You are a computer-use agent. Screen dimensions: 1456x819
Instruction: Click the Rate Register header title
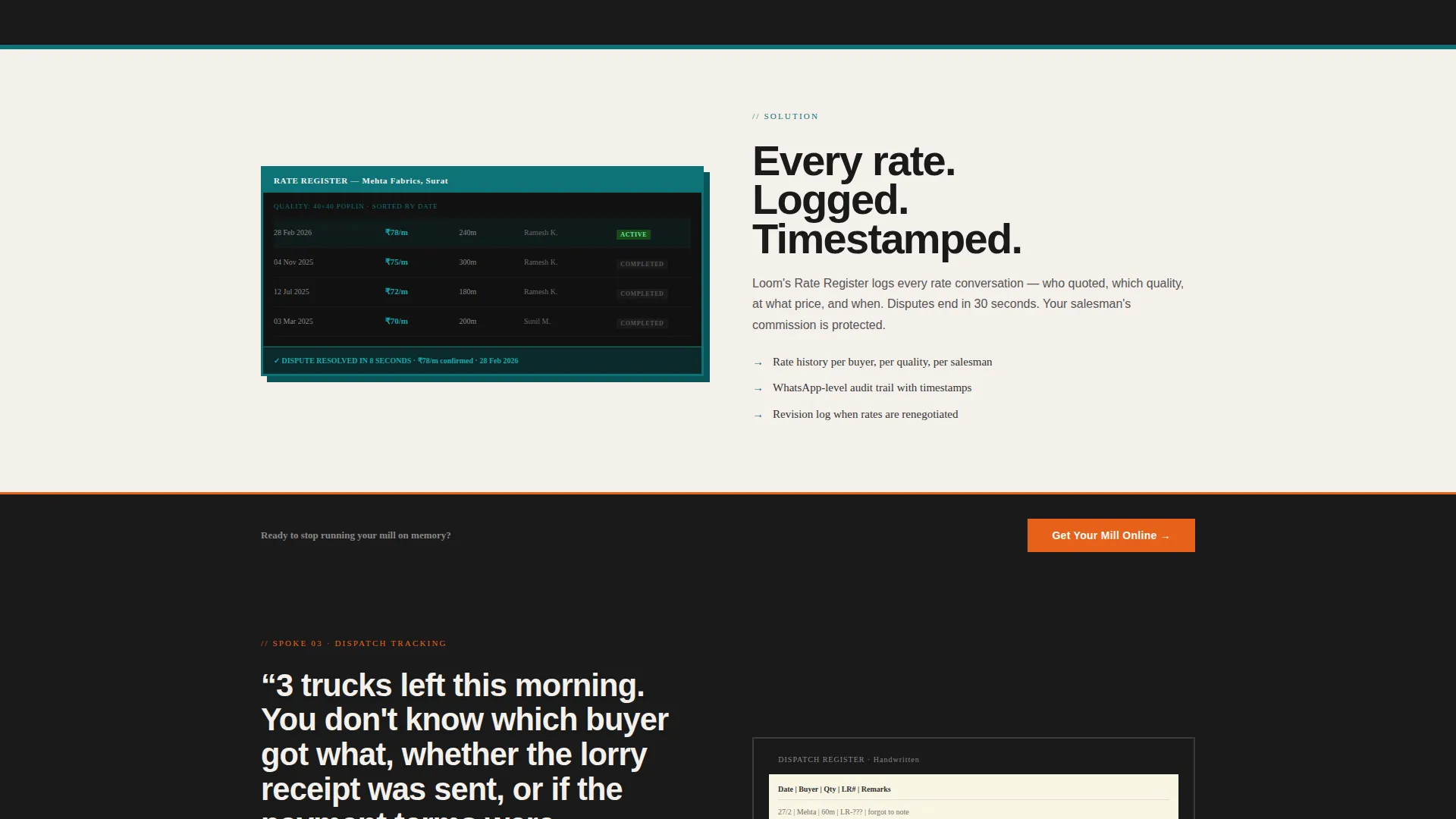[x=361, y=180]
